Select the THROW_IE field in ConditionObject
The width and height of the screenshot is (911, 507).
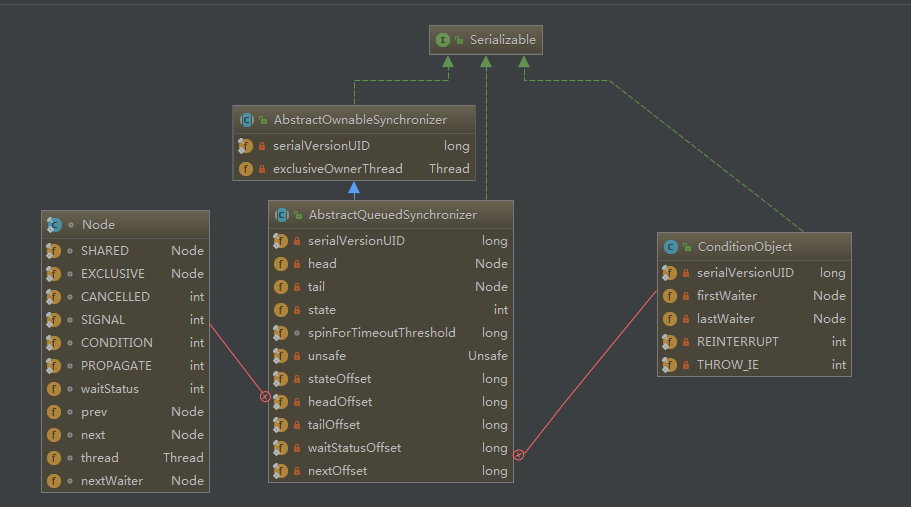727,365
